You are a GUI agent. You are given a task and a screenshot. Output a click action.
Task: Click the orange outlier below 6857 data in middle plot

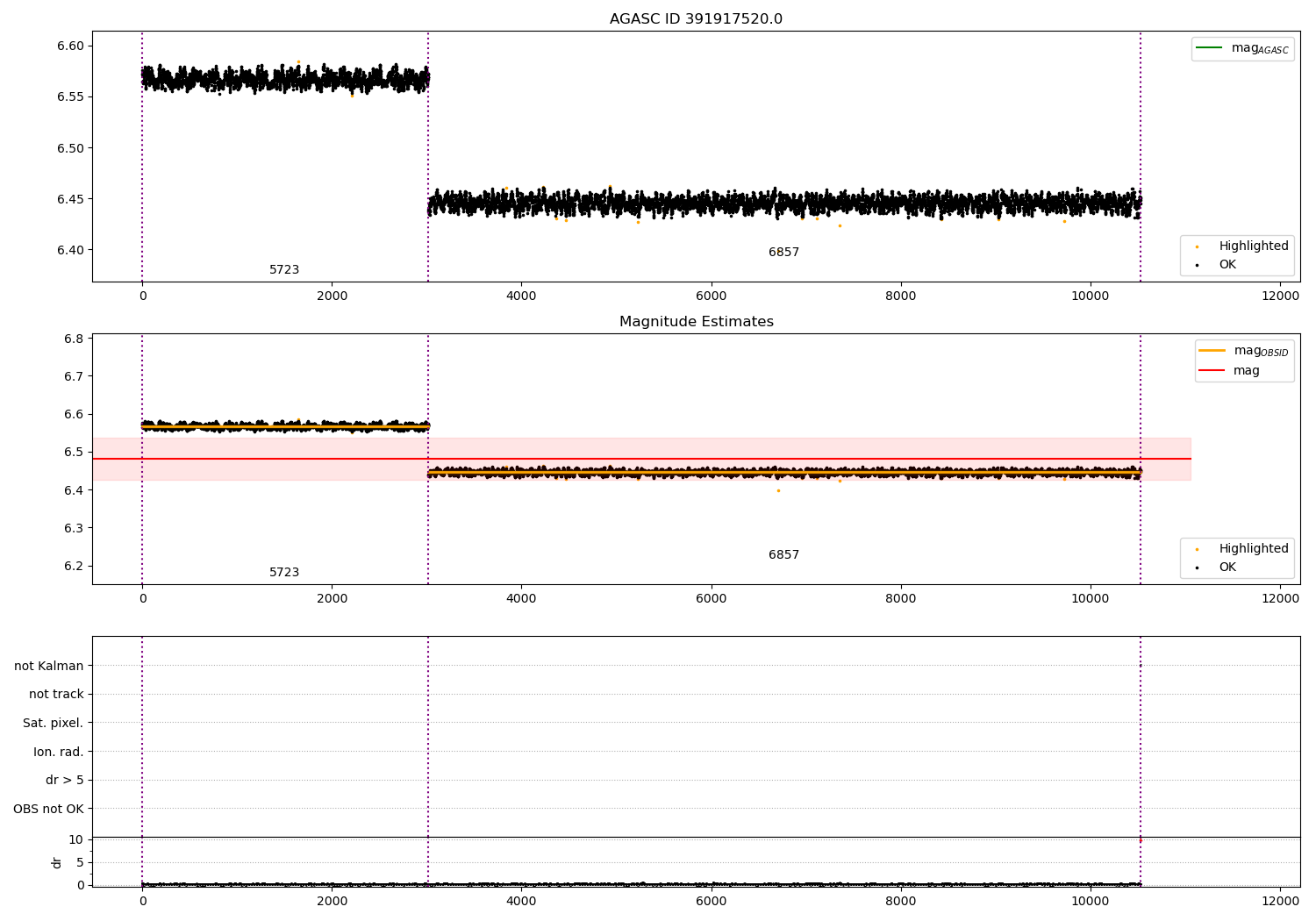[x=778, y=490]
